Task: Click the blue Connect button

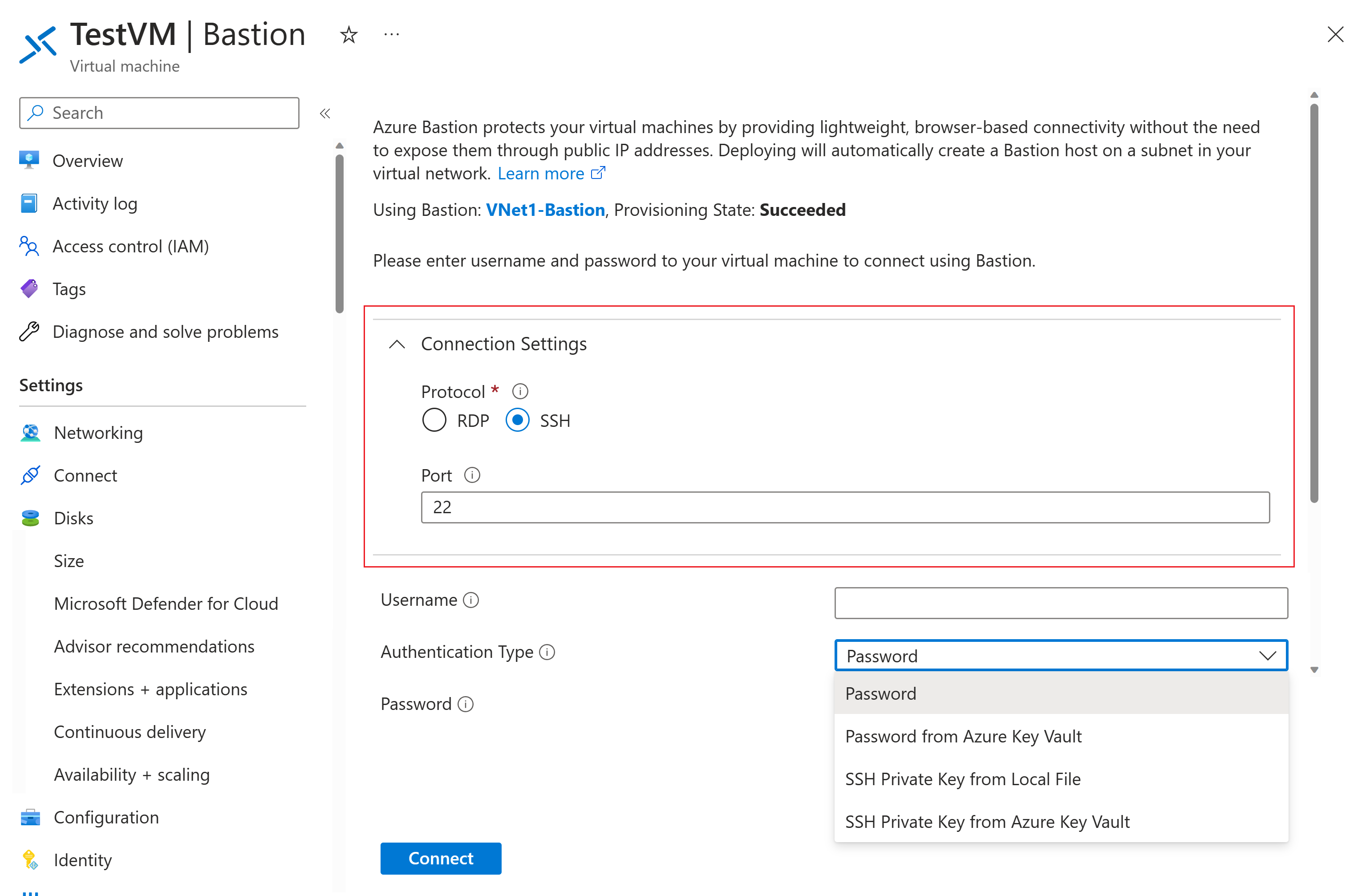Action: pyautogui.click(x=441, y=858)
